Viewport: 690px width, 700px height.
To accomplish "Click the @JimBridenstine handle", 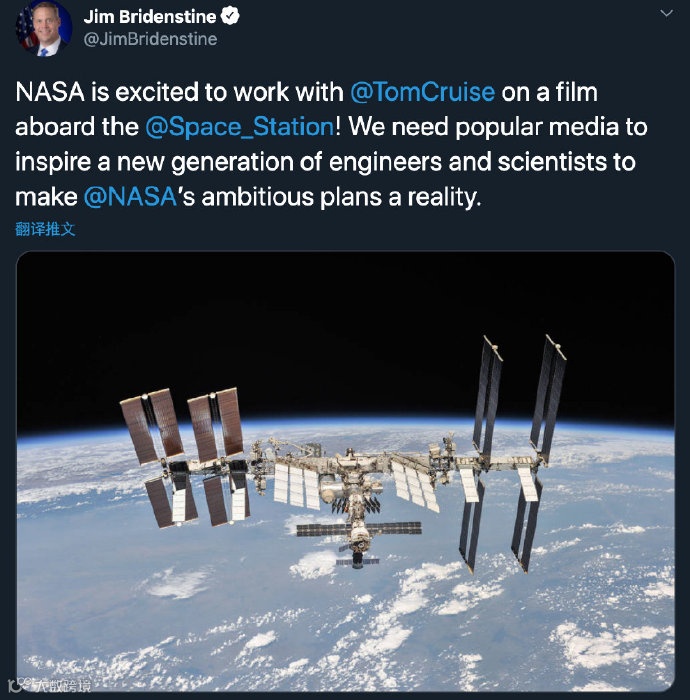I will [150, 39].
